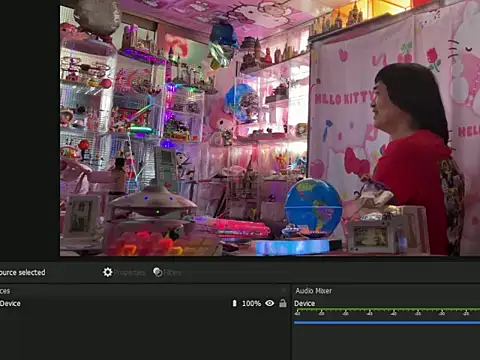Click the Sources dock options icon
The image size is (480, 360).
pyautogui.click(x=284, y=290)
